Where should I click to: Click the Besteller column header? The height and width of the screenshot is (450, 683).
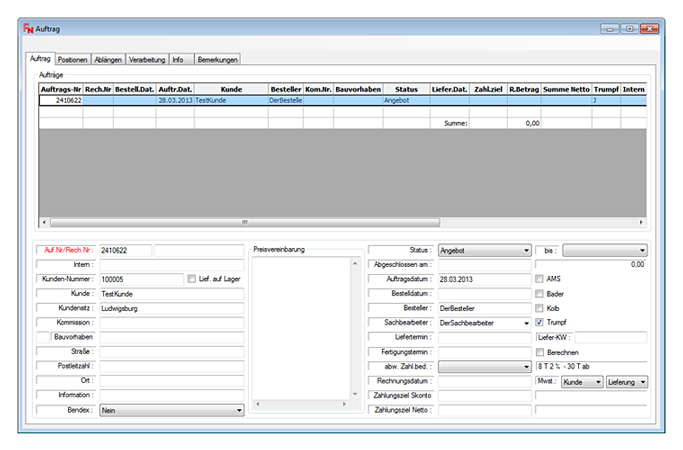pyautogui.click(x=286, y=89)
